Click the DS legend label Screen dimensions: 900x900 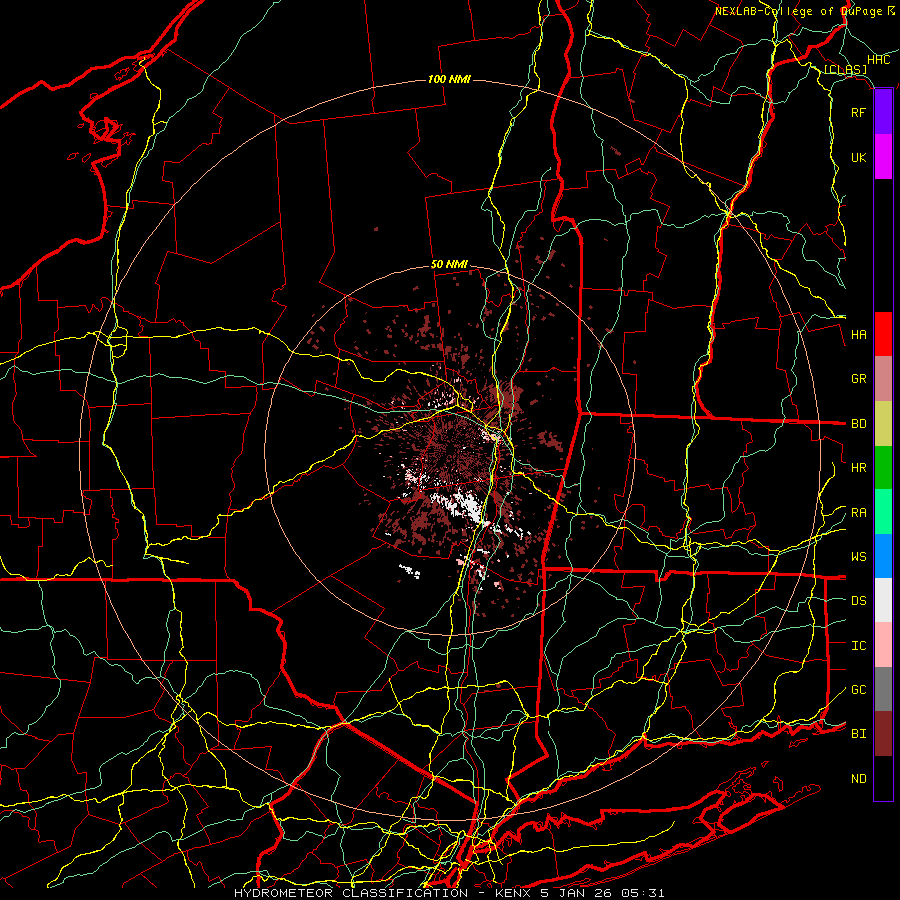pyautogui.click(x=859, y=601)
